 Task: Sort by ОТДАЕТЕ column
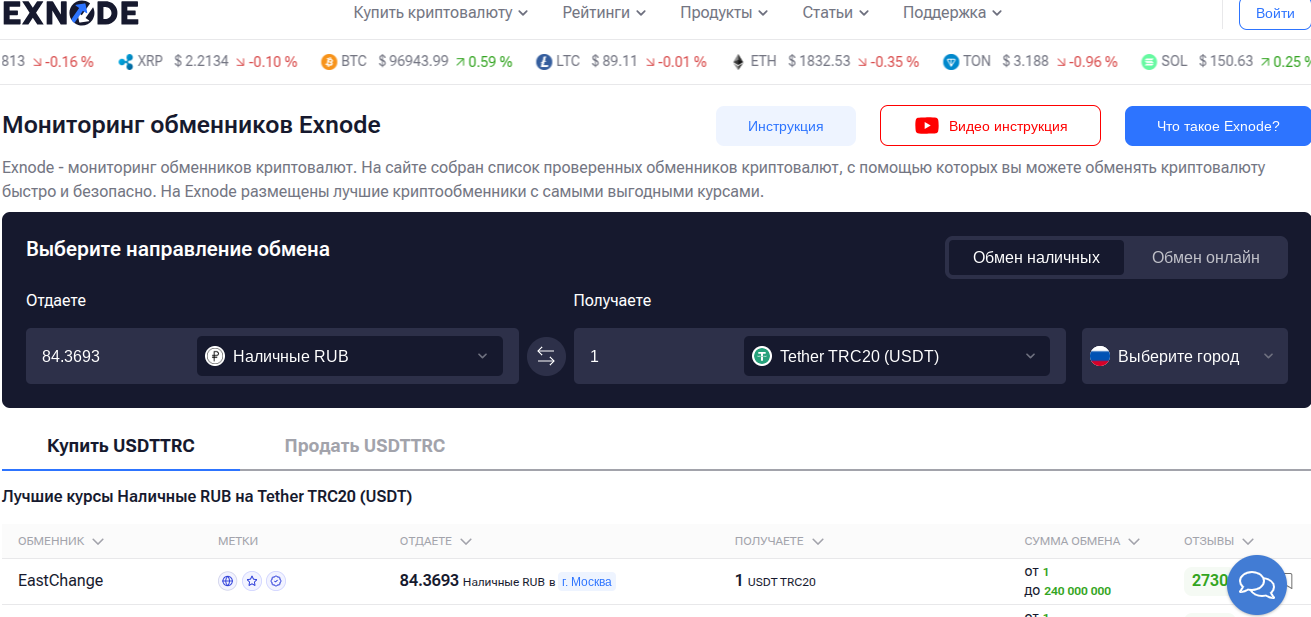pyautogui.click(x=436, y=541)
